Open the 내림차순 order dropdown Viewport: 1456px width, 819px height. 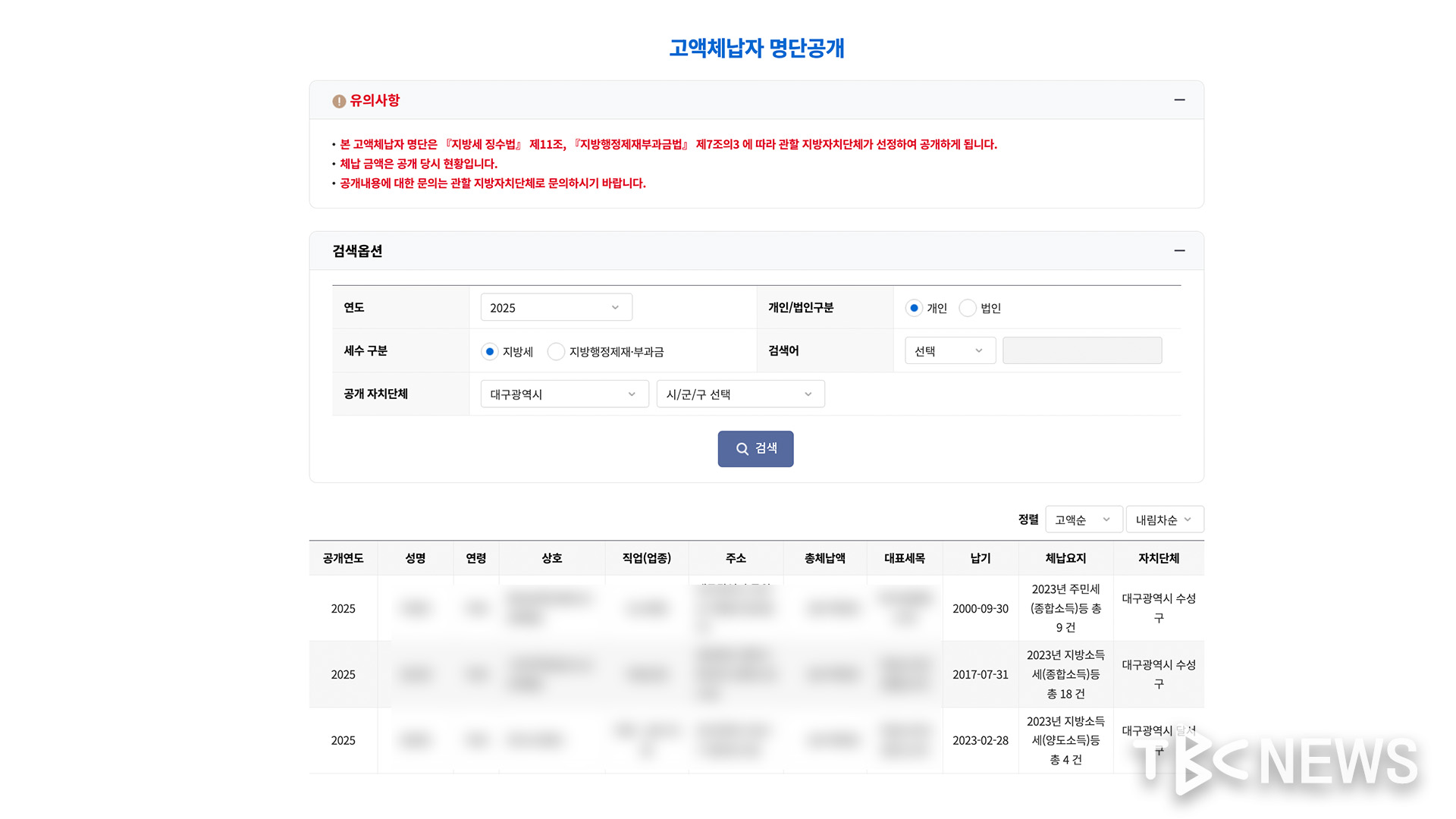[x=1164, y=519]
